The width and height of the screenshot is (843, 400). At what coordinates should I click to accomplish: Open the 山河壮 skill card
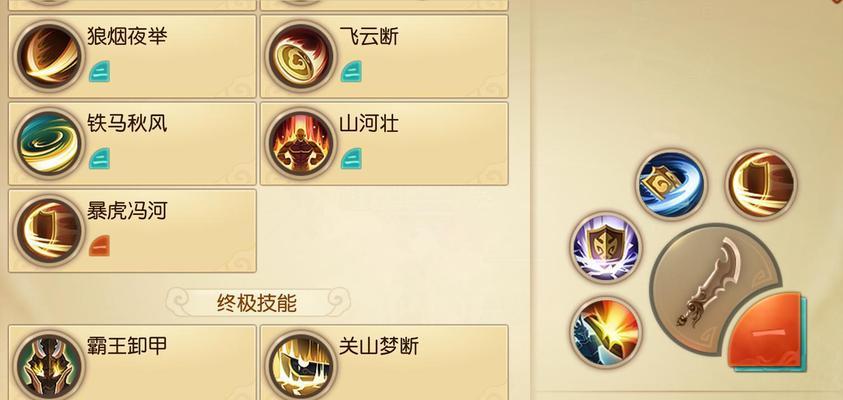pos(384,144)
